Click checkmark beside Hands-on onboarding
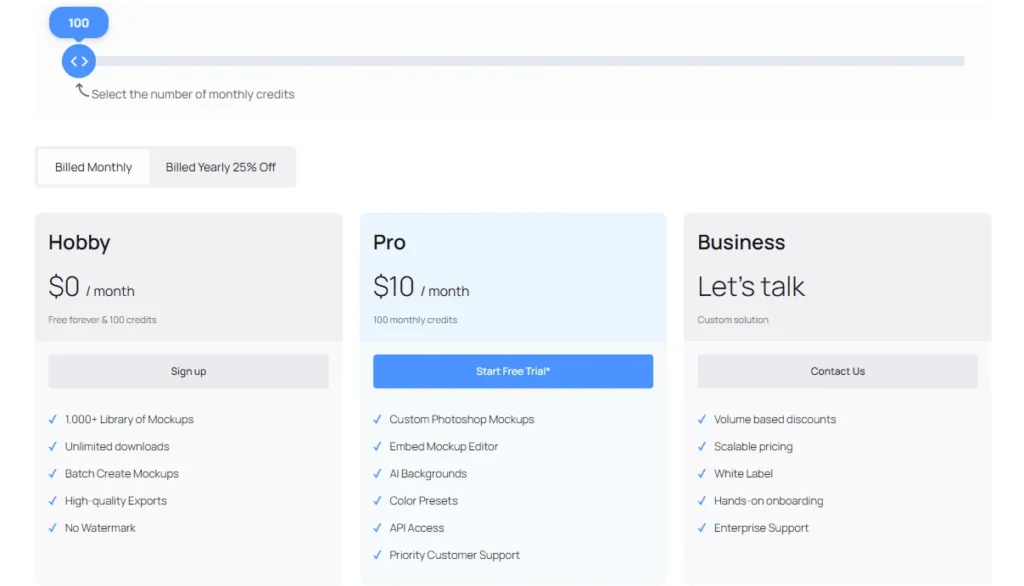 tap(702, 501)
